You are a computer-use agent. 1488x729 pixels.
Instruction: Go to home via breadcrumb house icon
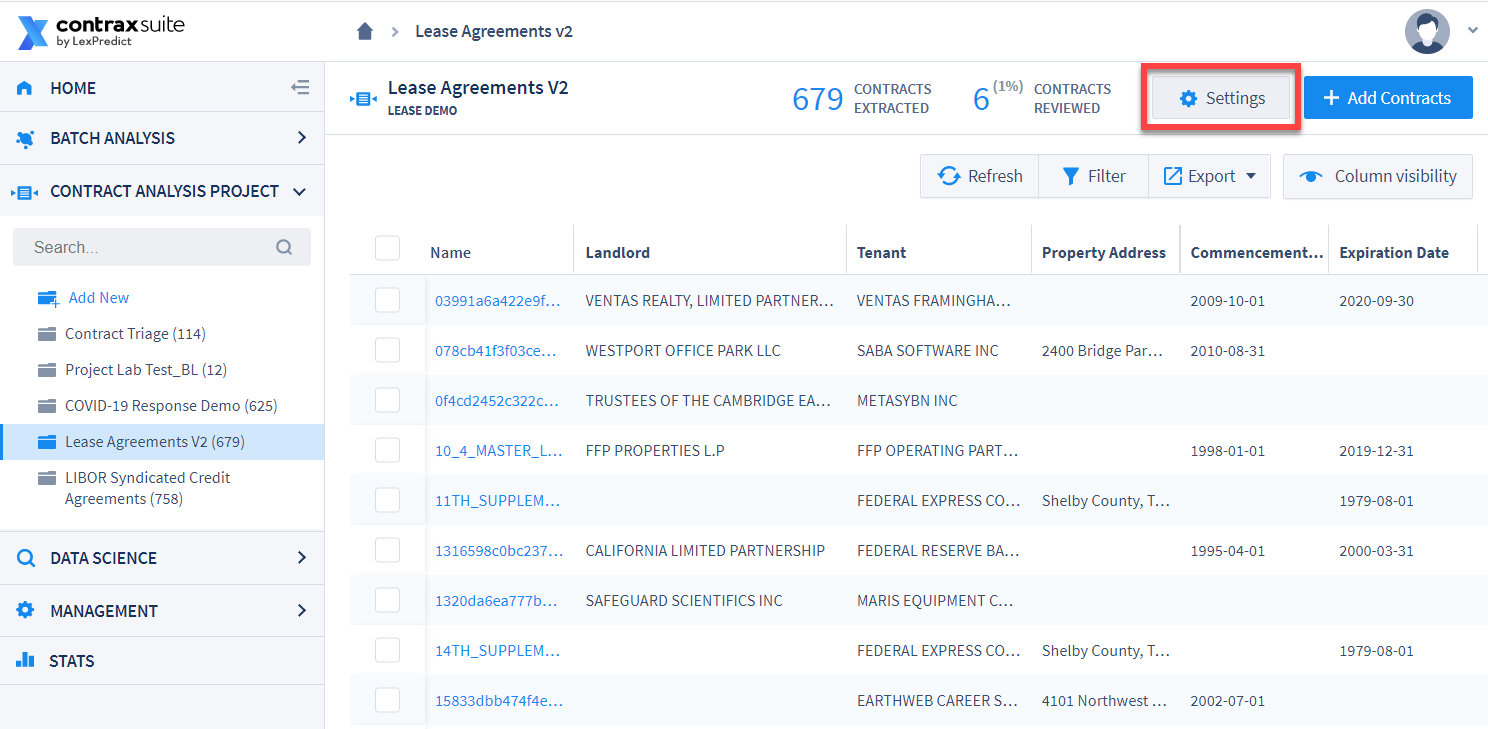coord(365,31)
